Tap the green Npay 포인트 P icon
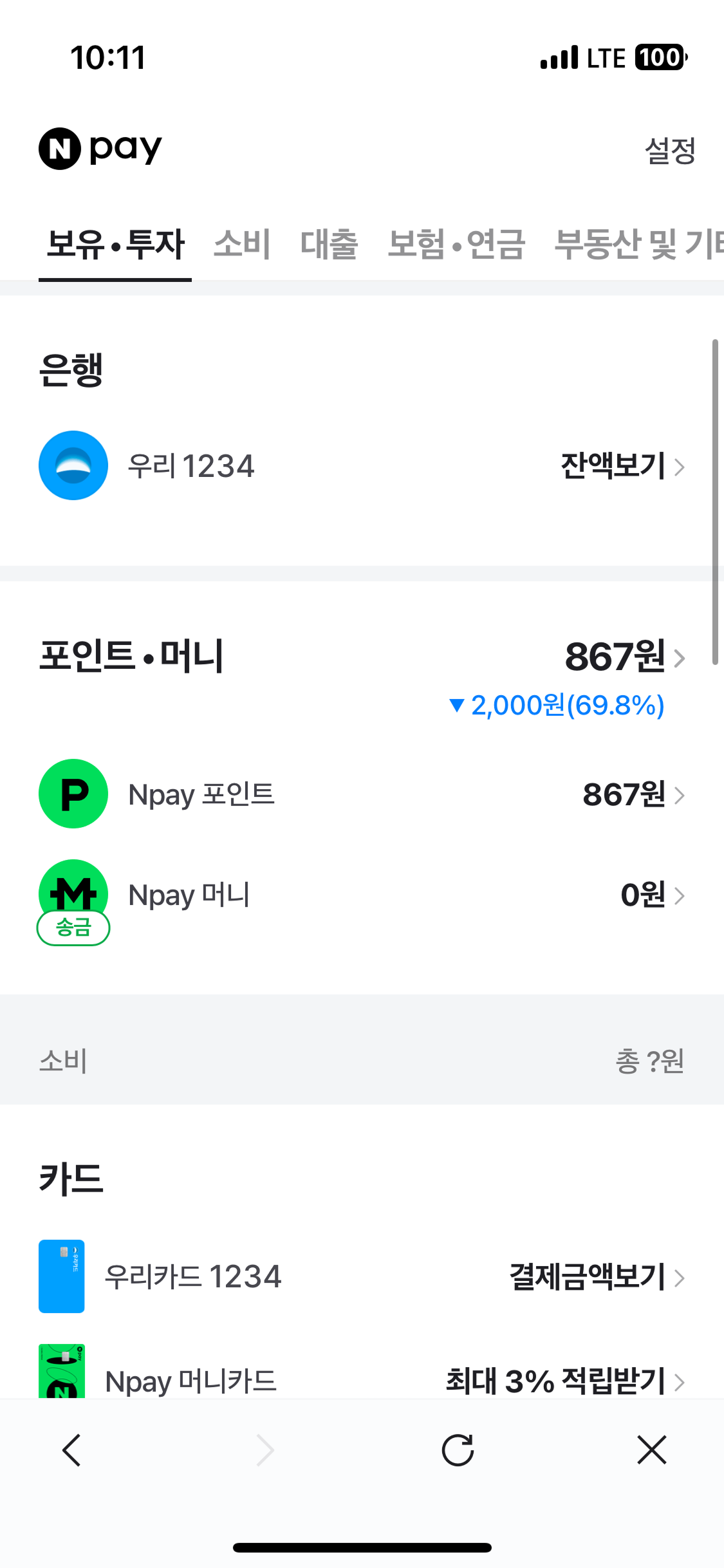724x1568 pixels. 73,794
